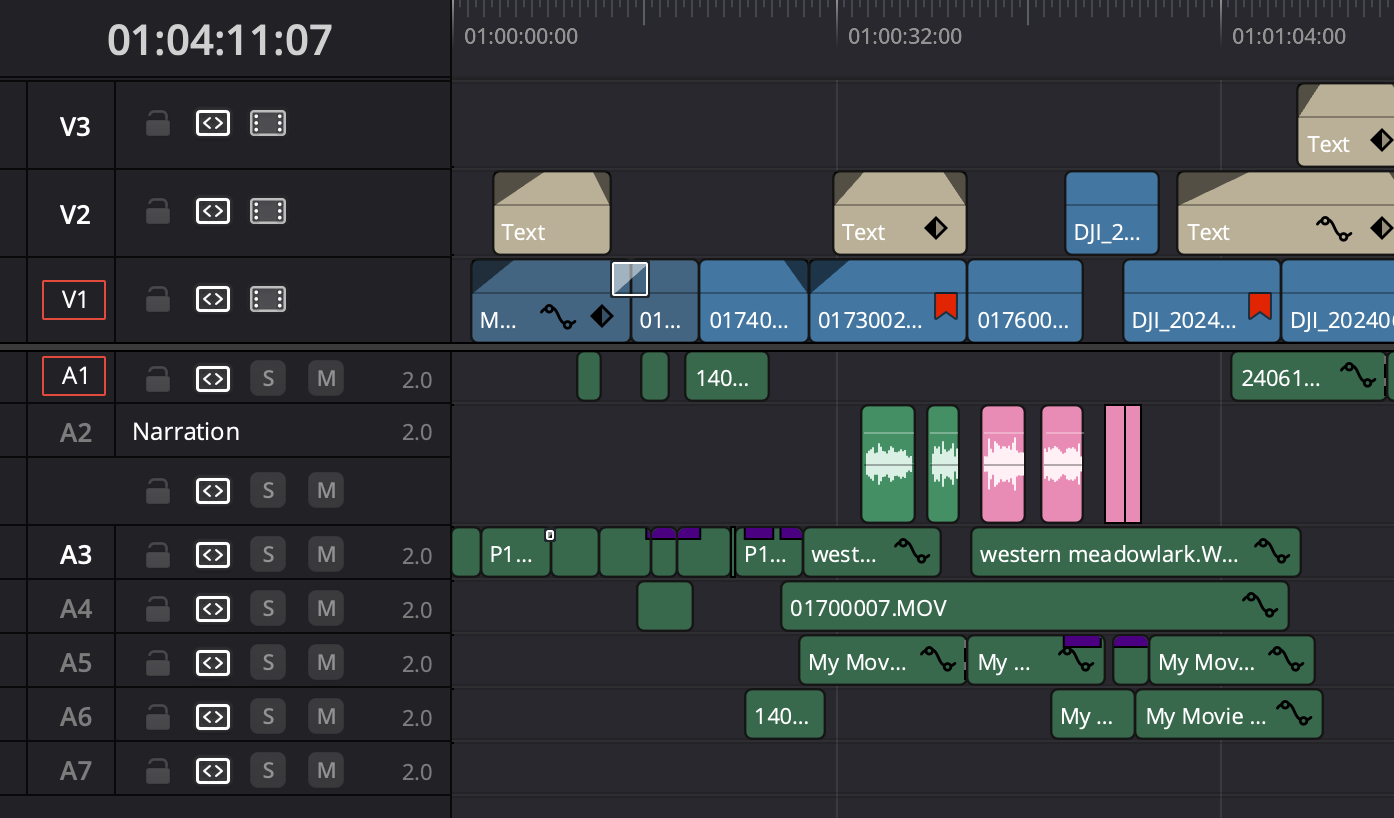This screenshot has height=818, width=1394.
Task: Select the V3 track header label
Action: coord(75,127)
